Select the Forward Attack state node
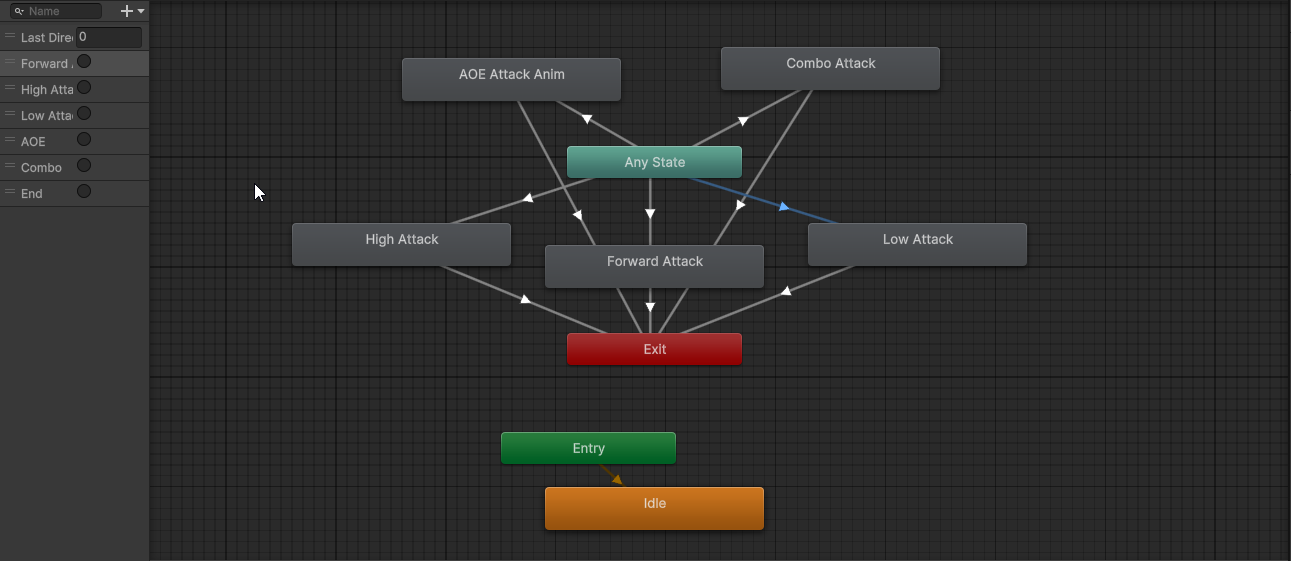 tap(654, 266)
